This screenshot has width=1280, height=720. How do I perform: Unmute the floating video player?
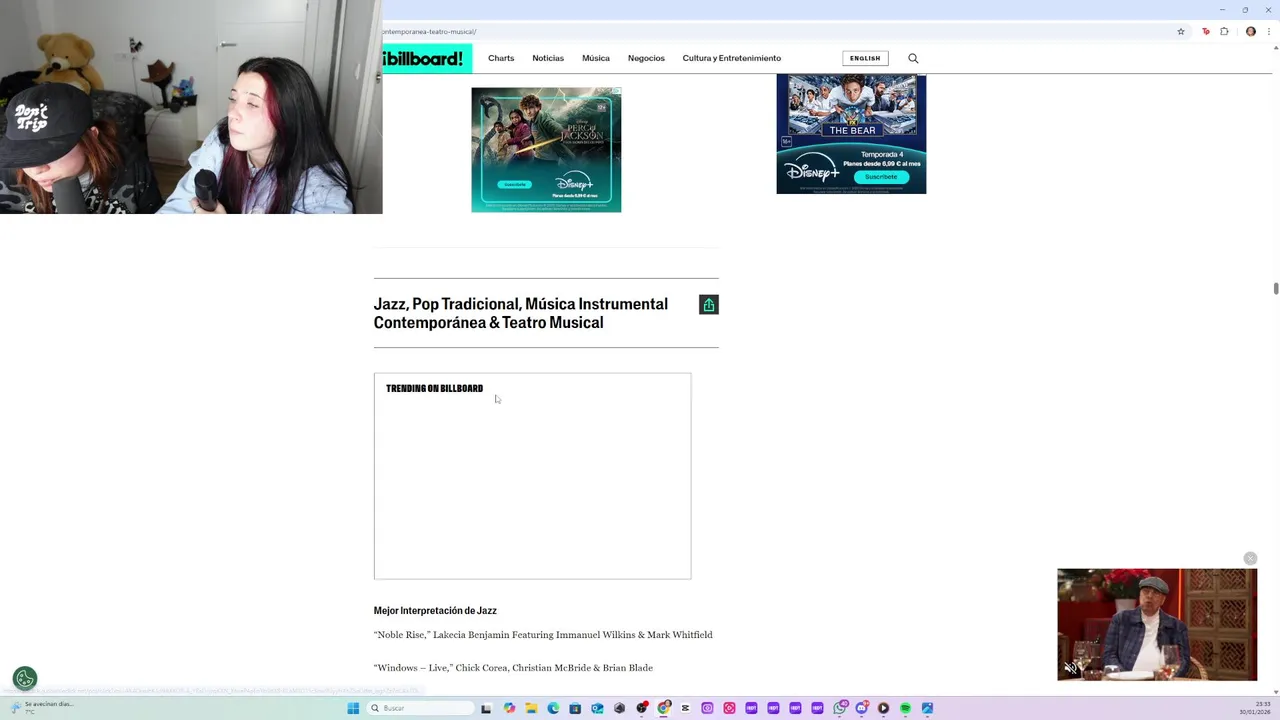[x=1071, y=668]
